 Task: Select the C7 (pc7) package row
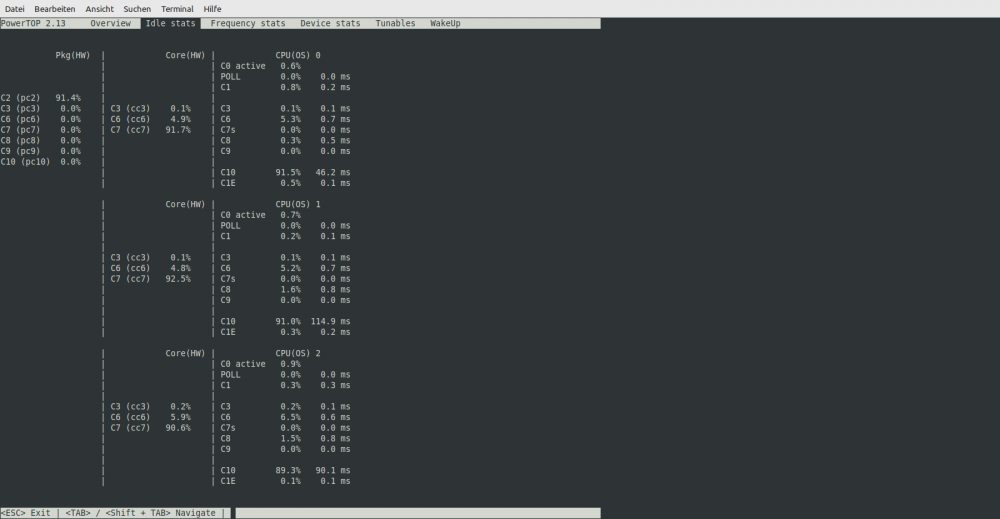41,130
